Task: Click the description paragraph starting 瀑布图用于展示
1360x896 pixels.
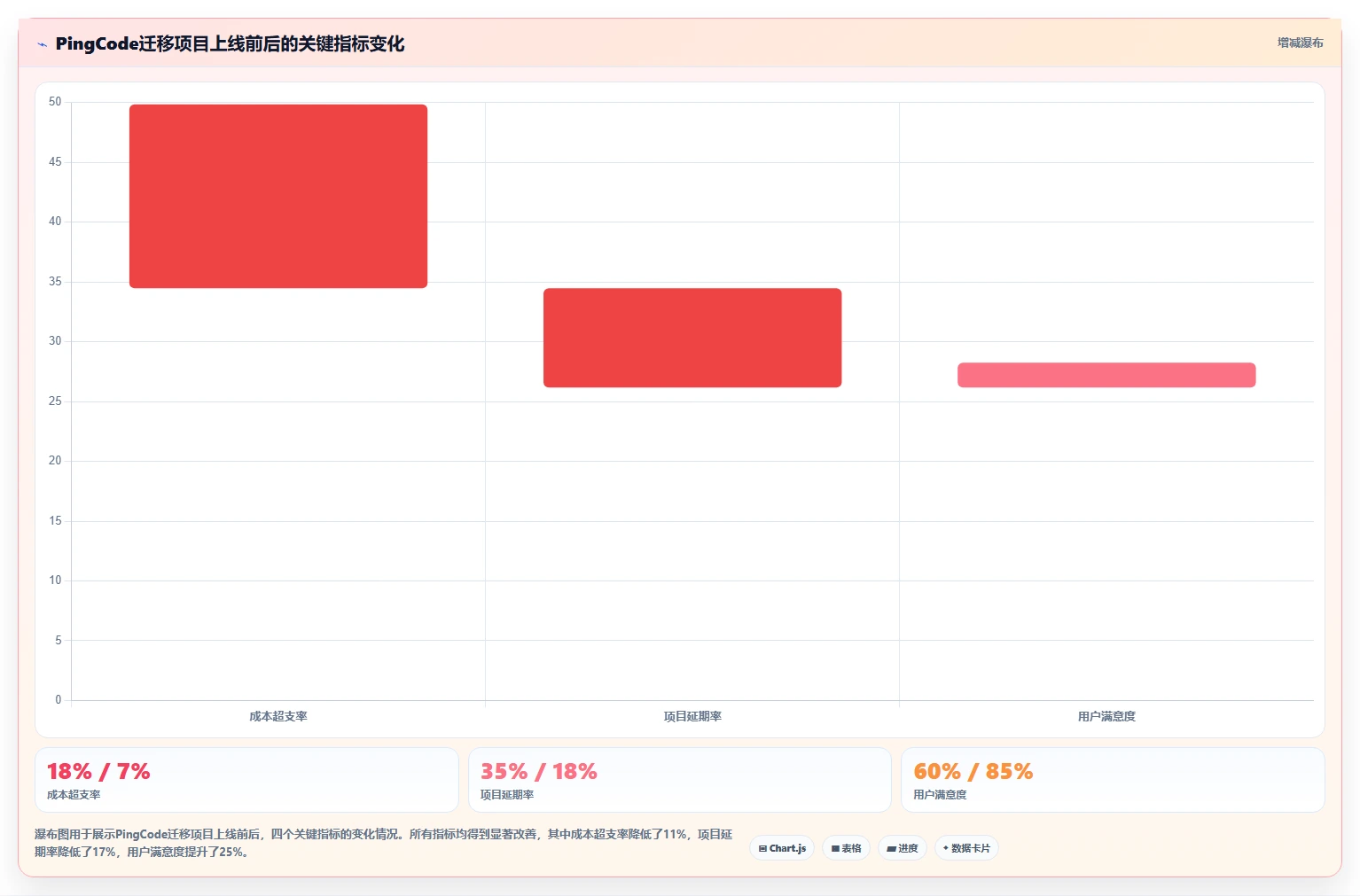Action: (384, 843)
